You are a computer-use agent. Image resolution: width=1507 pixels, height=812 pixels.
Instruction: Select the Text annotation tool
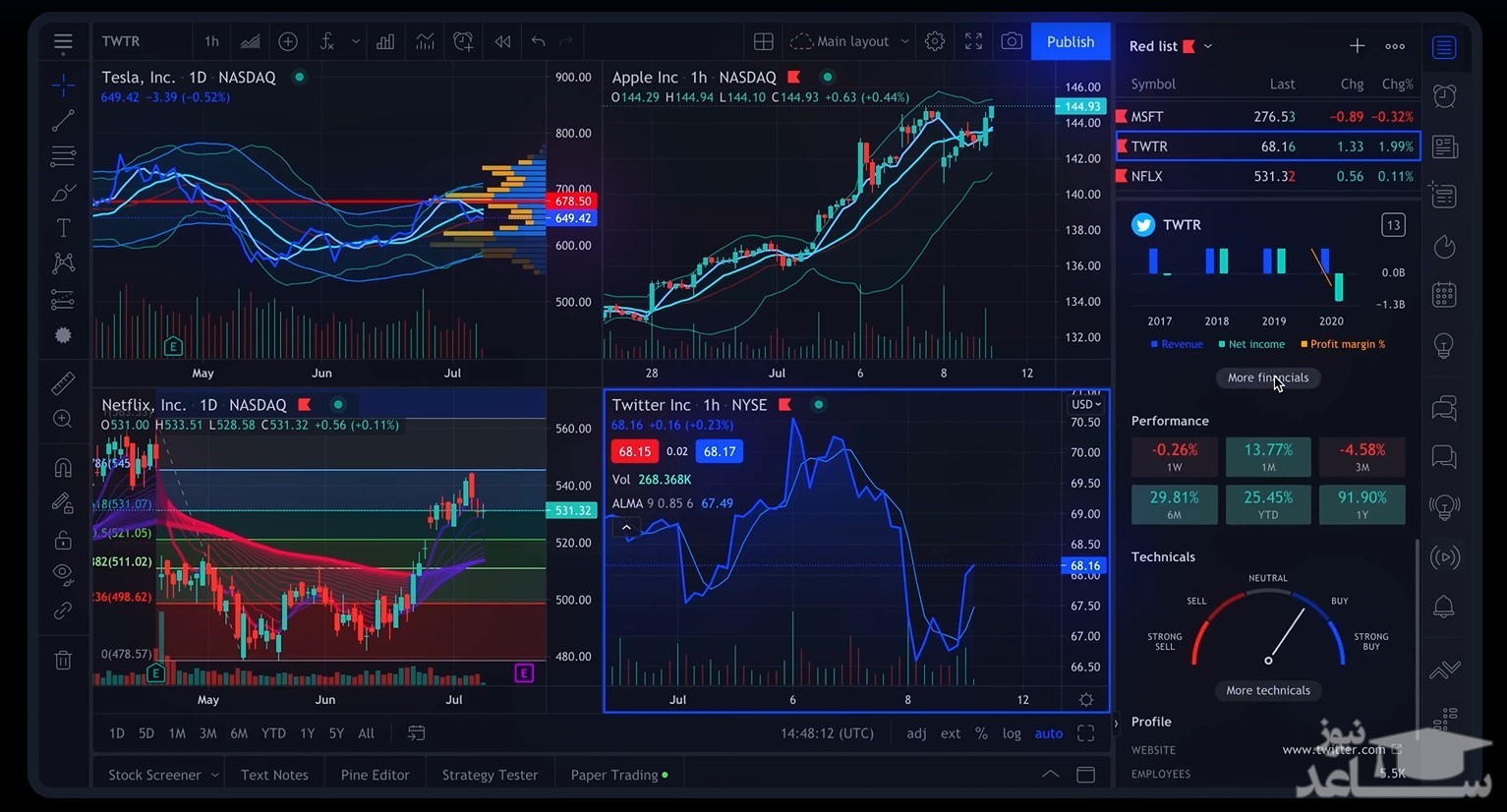tap(63, 228)
